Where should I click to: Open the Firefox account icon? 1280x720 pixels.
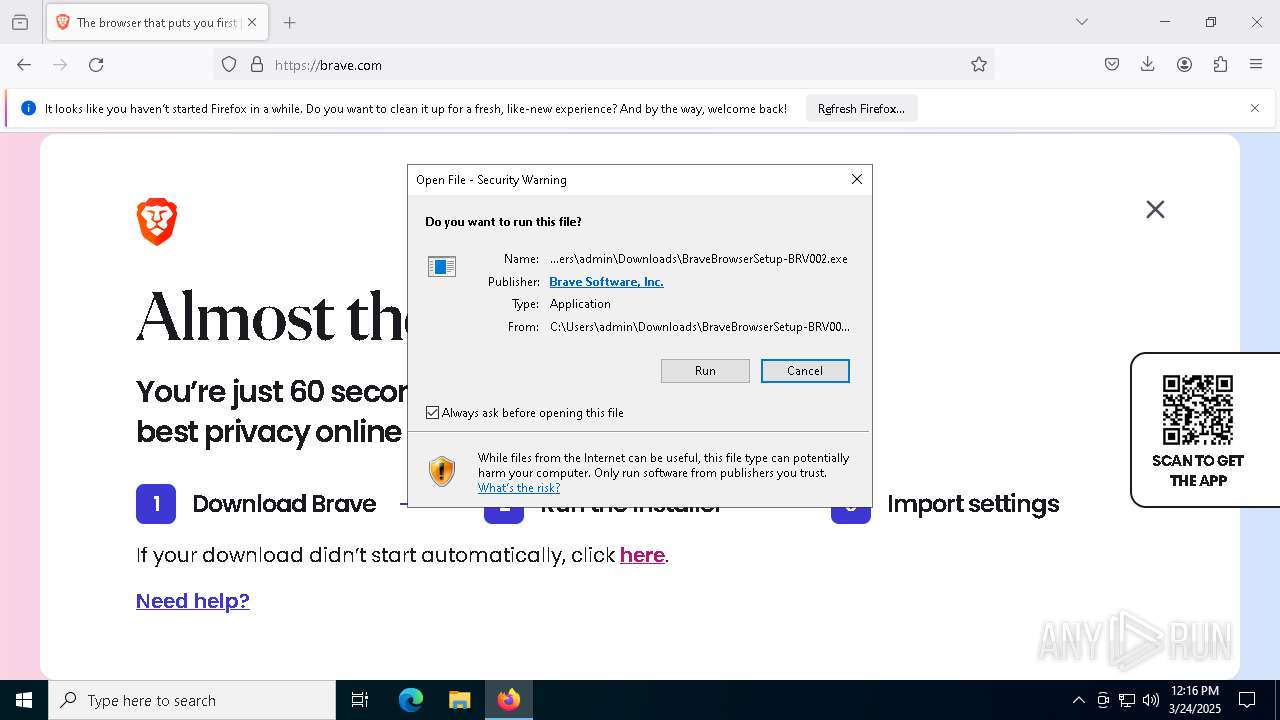coord(1184,65)
